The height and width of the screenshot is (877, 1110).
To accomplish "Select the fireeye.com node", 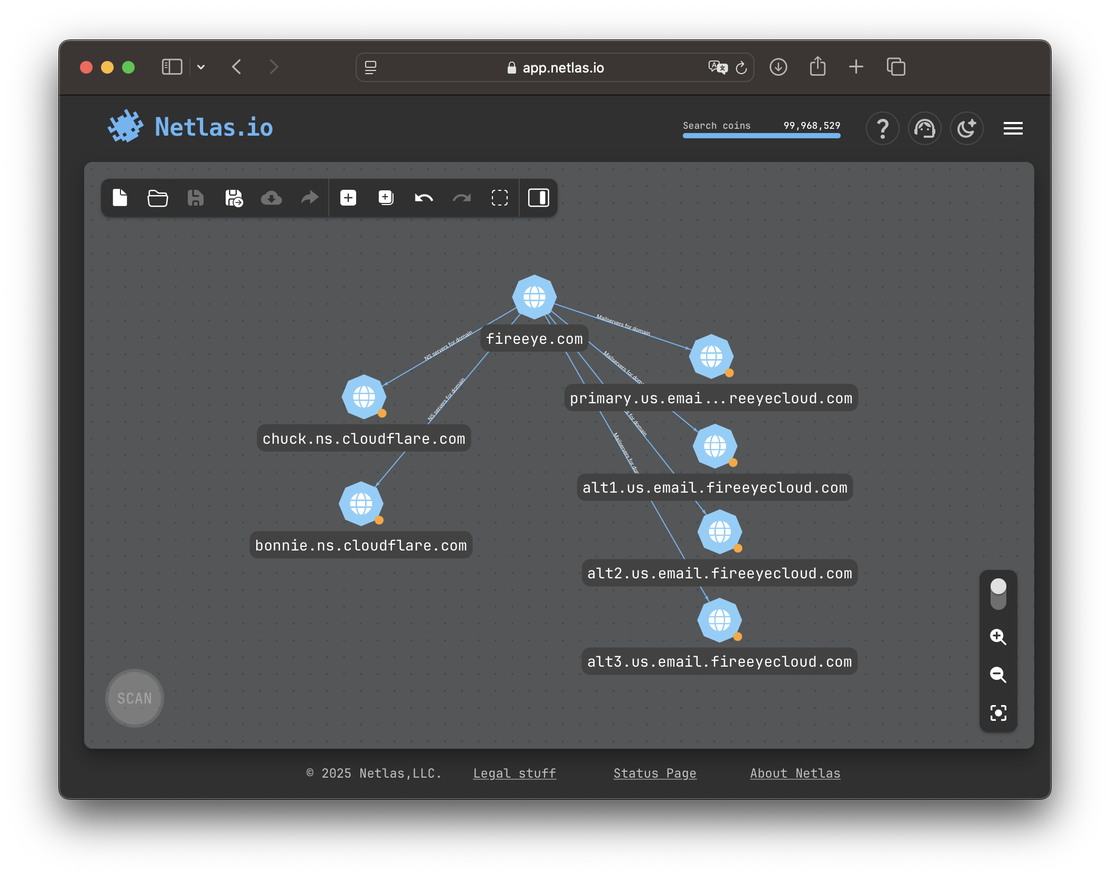I will pyautogui.click(x=534, y=296).
